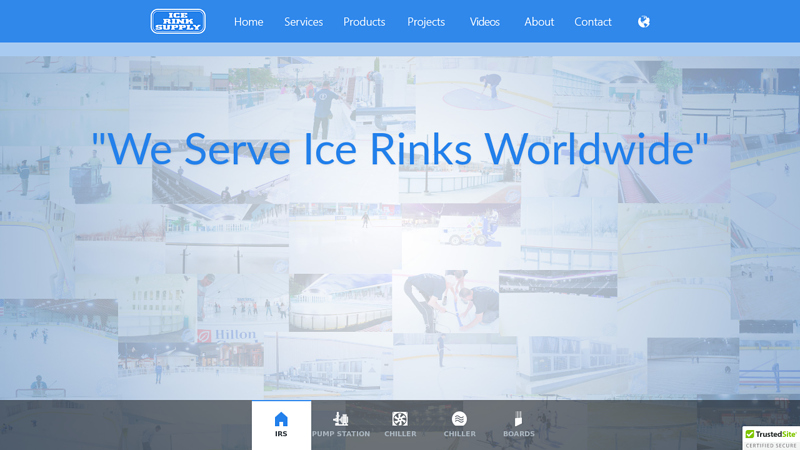Select the IRS home tab
The width and height of the screenshot is (800, 450).
pos(281,425)
